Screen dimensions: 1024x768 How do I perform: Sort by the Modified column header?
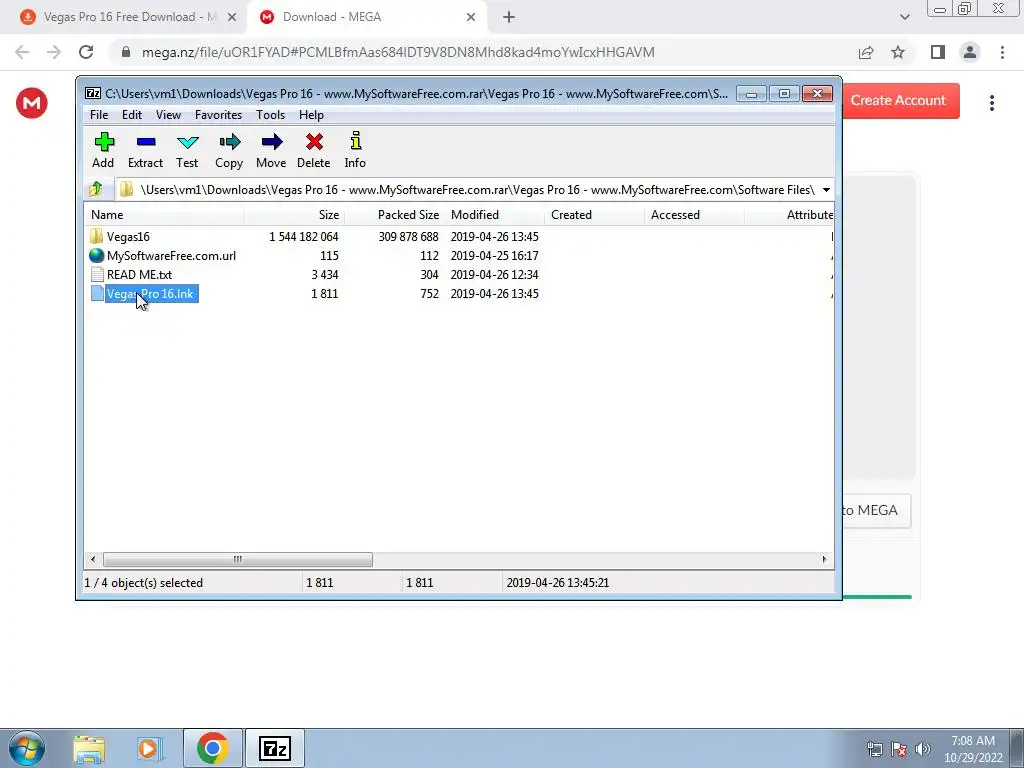pos(494,215)
